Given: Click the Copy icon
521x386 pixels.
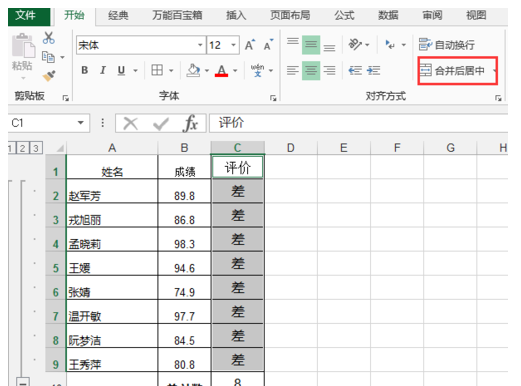Looking at the screenshot, I should click(x=48, y=57).
